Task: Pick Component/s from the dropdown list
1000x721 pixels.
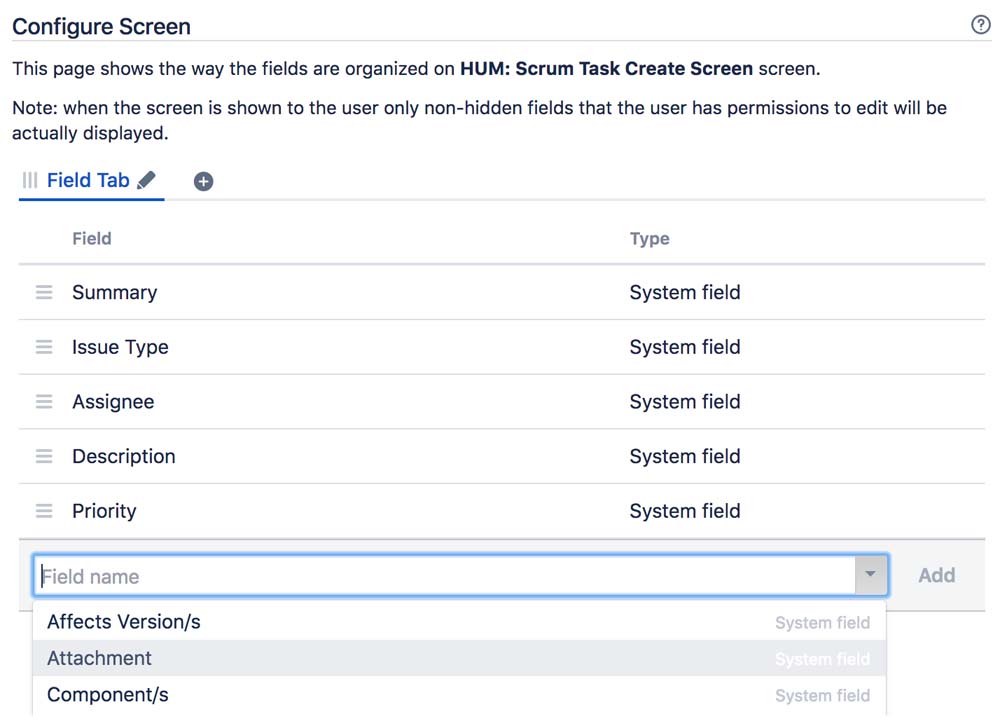Action: tap(108, 695)
